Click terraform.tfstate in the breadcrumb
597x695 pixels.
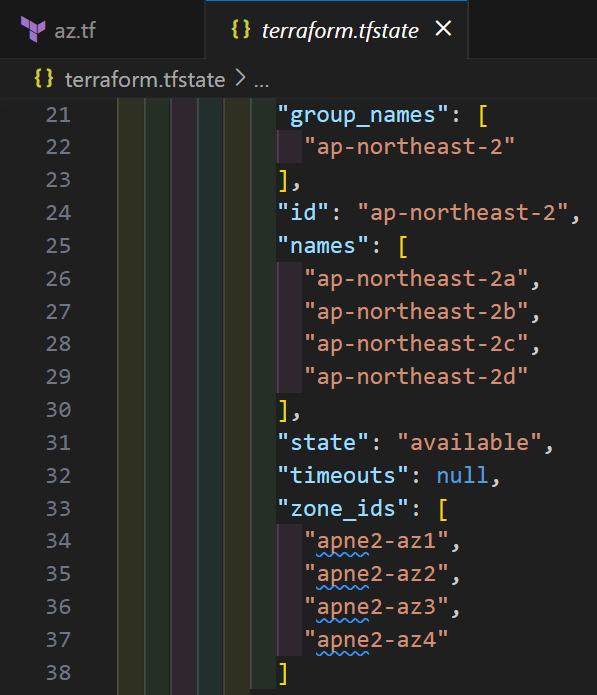145,80
